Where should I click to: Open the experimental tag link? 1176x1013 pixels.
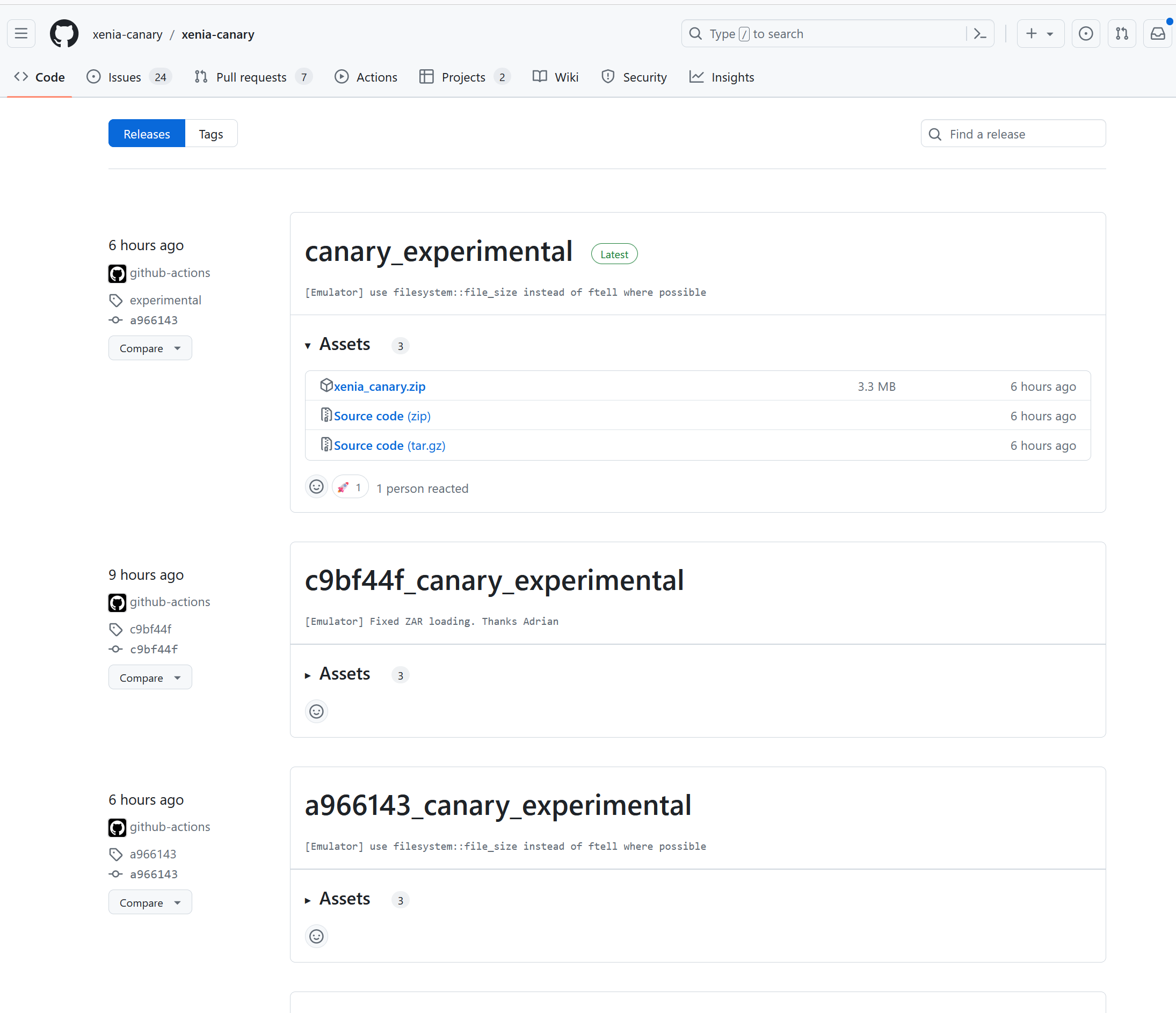pos(165,300)
